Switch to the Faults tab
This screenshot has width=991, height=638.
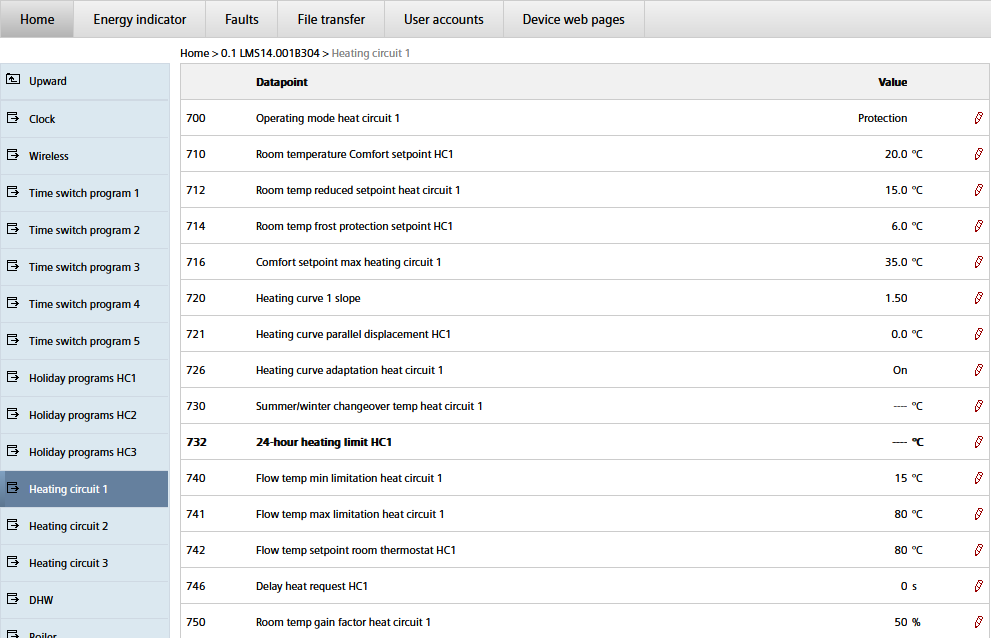[x=242, y=19]
